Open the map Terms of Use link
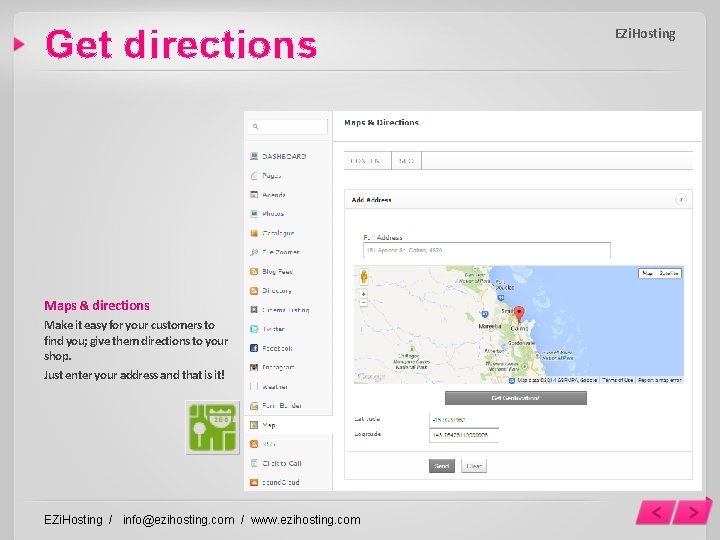 tap(618, 380)
